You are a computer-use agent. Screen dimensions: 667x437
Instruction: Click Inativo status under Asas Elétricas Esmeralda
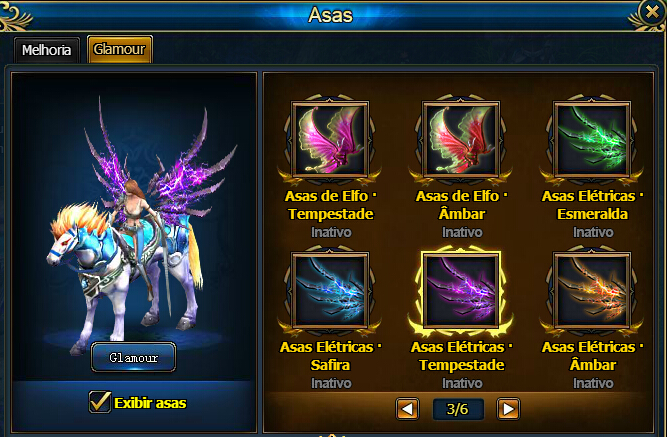593,232
